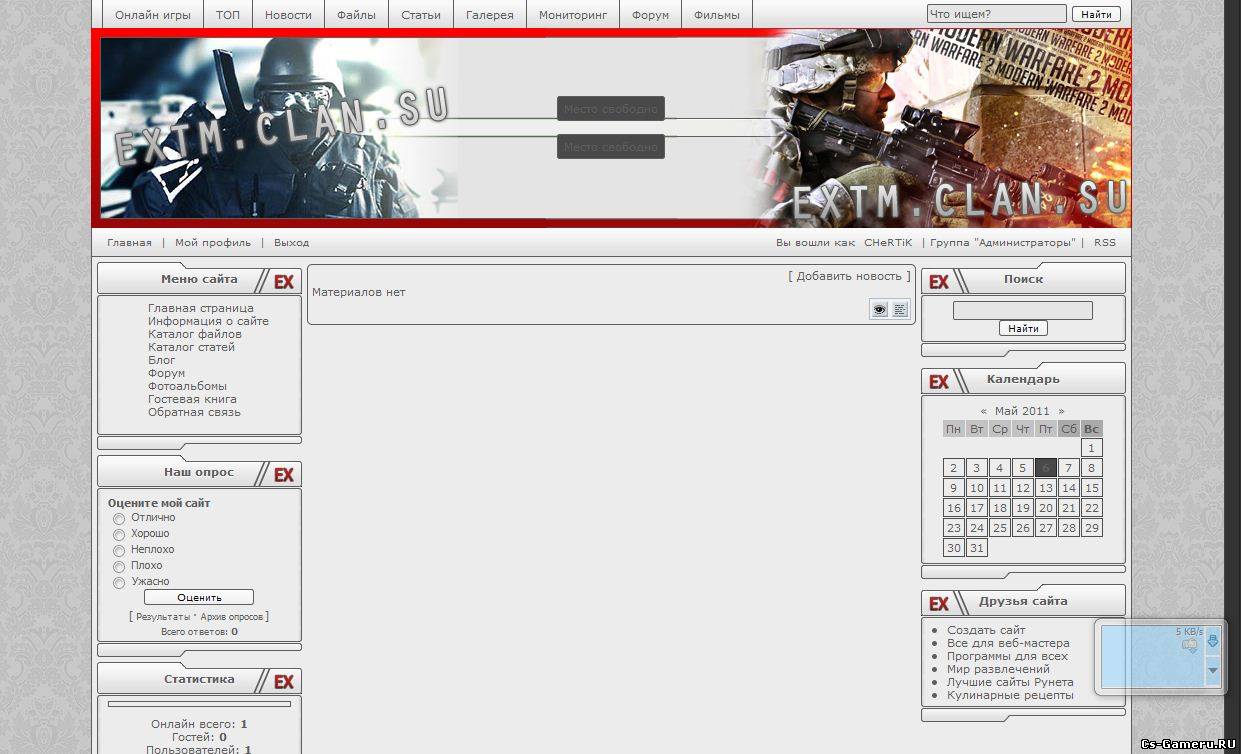Viewport: 1241px width, 754px height.
Task: Select day 31 in the calendar
Action: [x=977, y=548]
